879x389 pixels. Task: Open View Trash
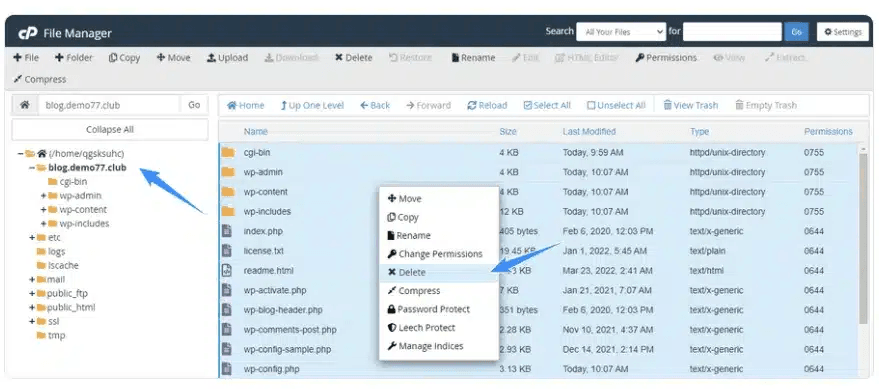pyautogui.click(x=691, y=105)
